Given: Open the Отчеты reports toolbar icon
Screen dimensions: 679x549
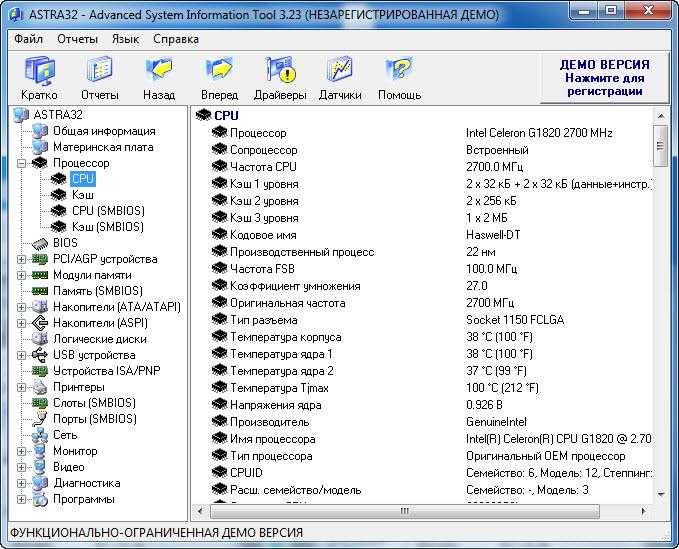Looking at the screenshot, I should coord(100,70).
